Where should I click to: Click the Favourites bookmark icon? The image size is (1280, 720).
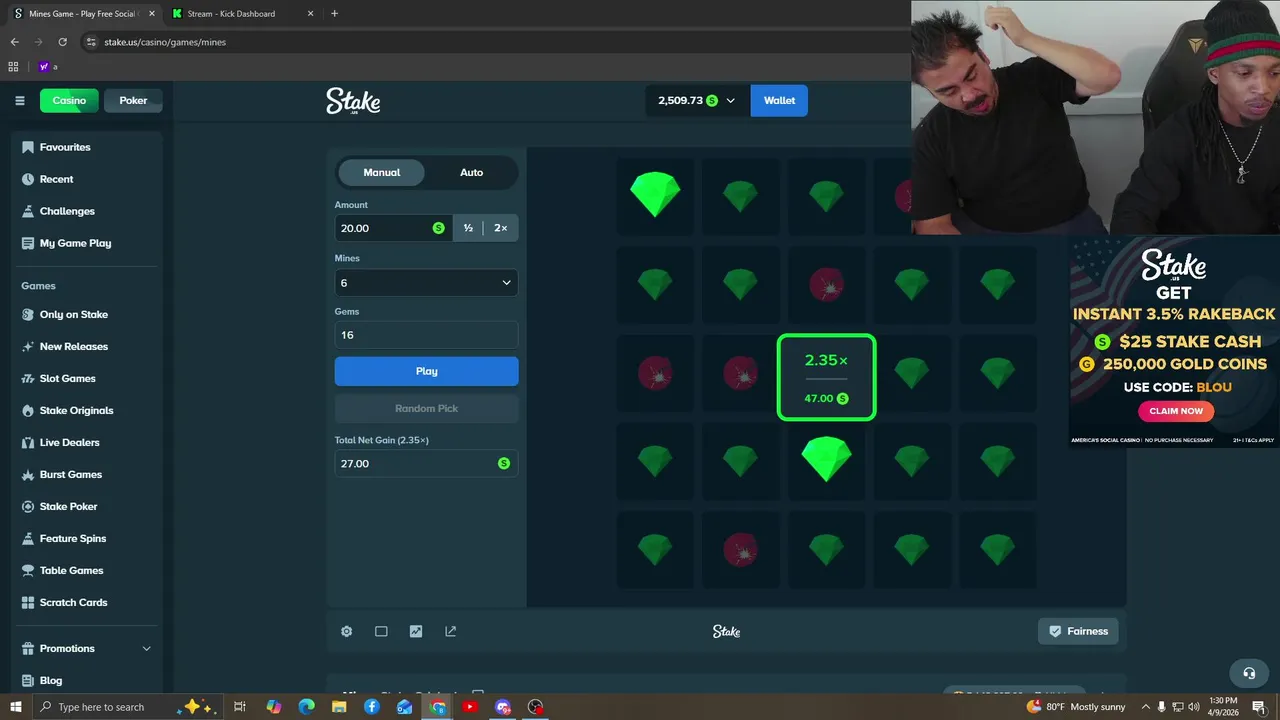pos(28,147)
